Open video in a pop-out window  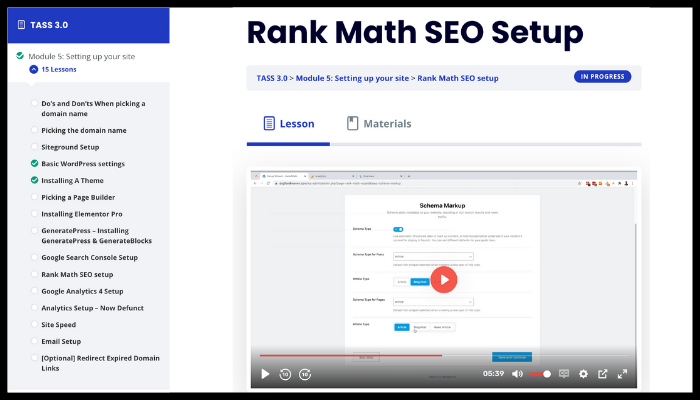(602, 374)
